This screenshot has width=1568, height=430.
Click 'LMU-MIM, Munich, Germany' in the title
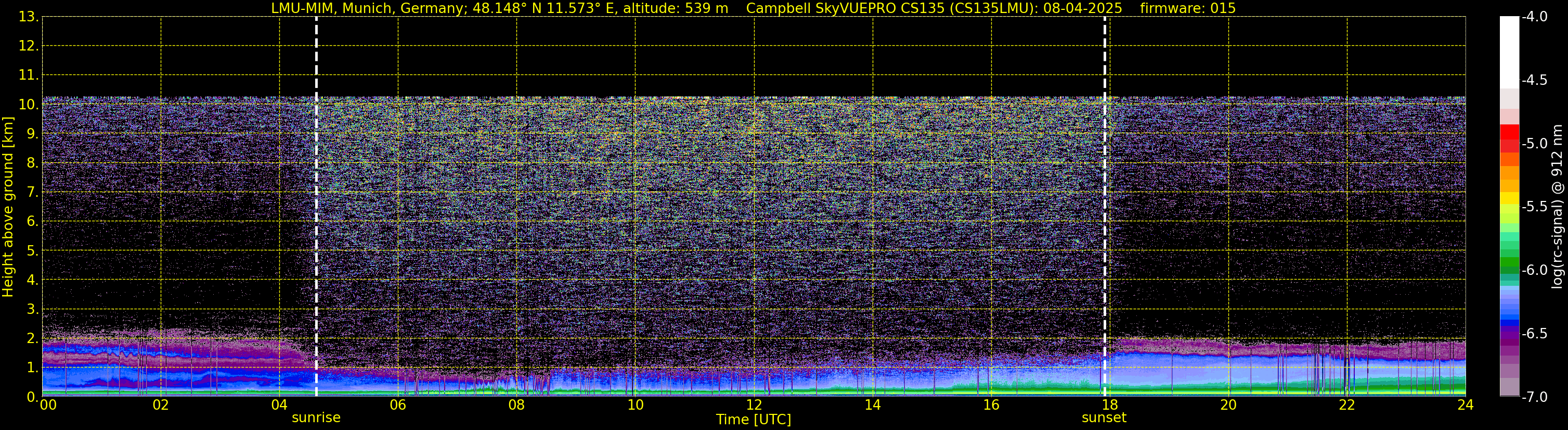tap(369, 8)
